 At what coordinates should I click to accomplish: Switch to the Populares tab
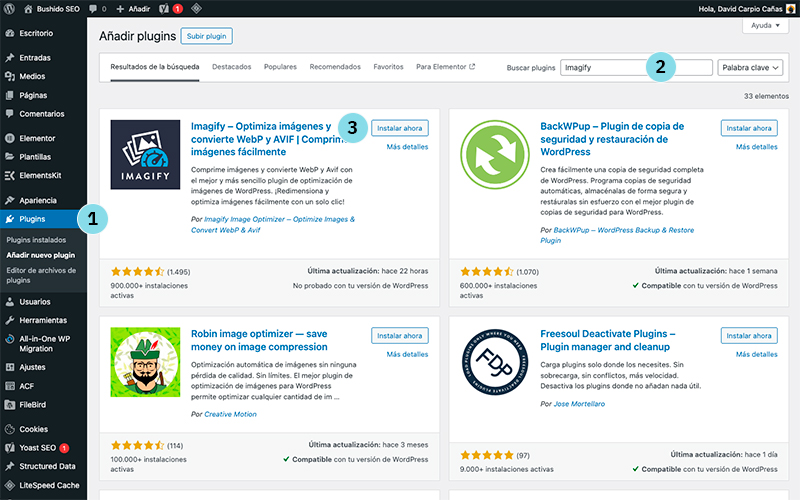(280, 67)
